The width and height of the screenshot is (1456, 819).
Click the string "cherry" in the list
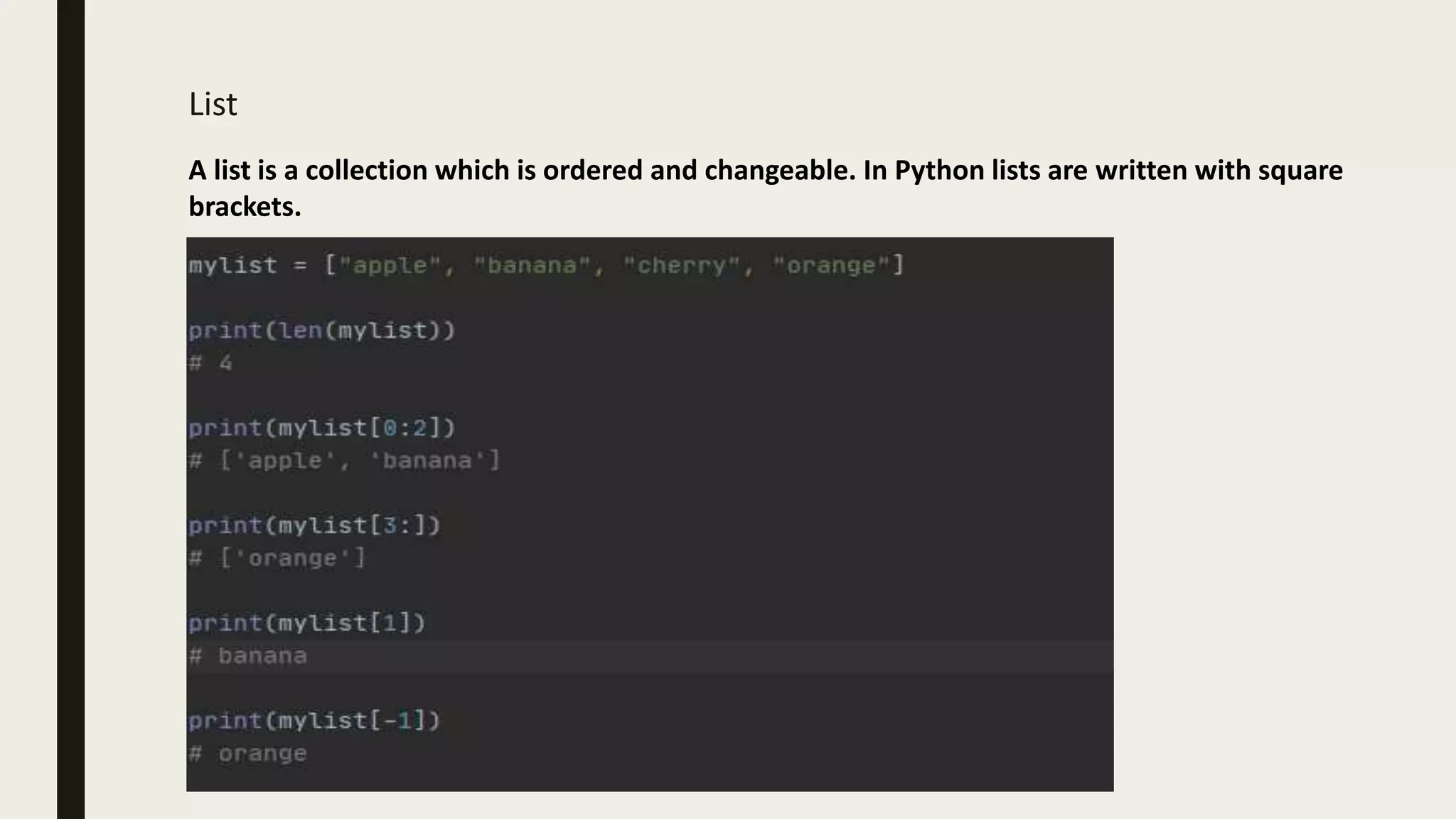coord(682,265)
